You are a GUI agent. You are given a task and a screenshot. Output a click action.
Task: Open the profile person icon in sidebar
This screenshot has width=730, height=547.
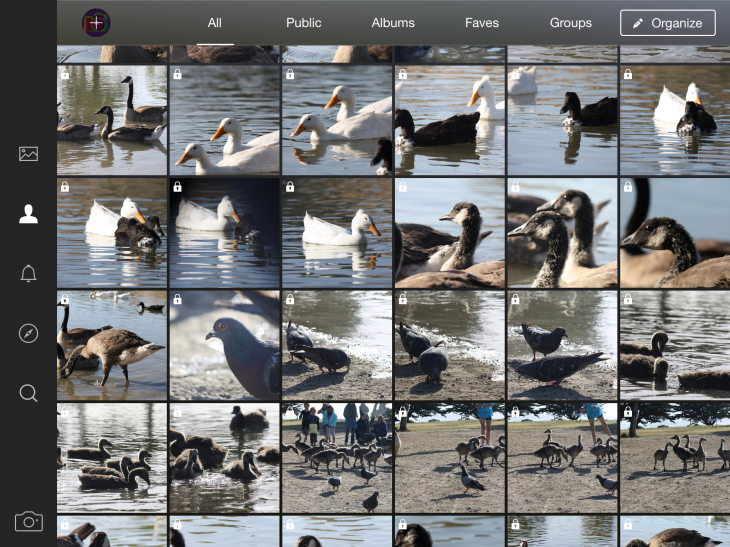click(28, 214)
